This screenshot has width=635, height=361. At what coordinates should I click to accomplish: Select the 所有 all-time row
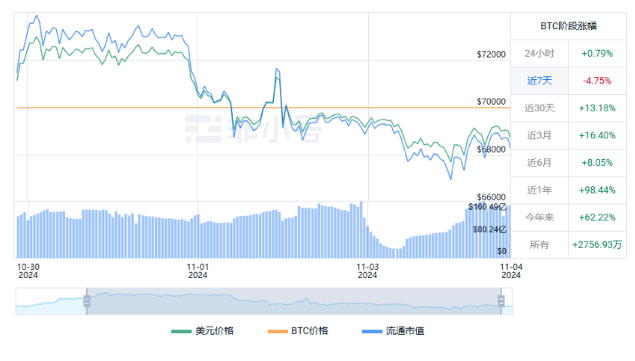pos(569,245)
